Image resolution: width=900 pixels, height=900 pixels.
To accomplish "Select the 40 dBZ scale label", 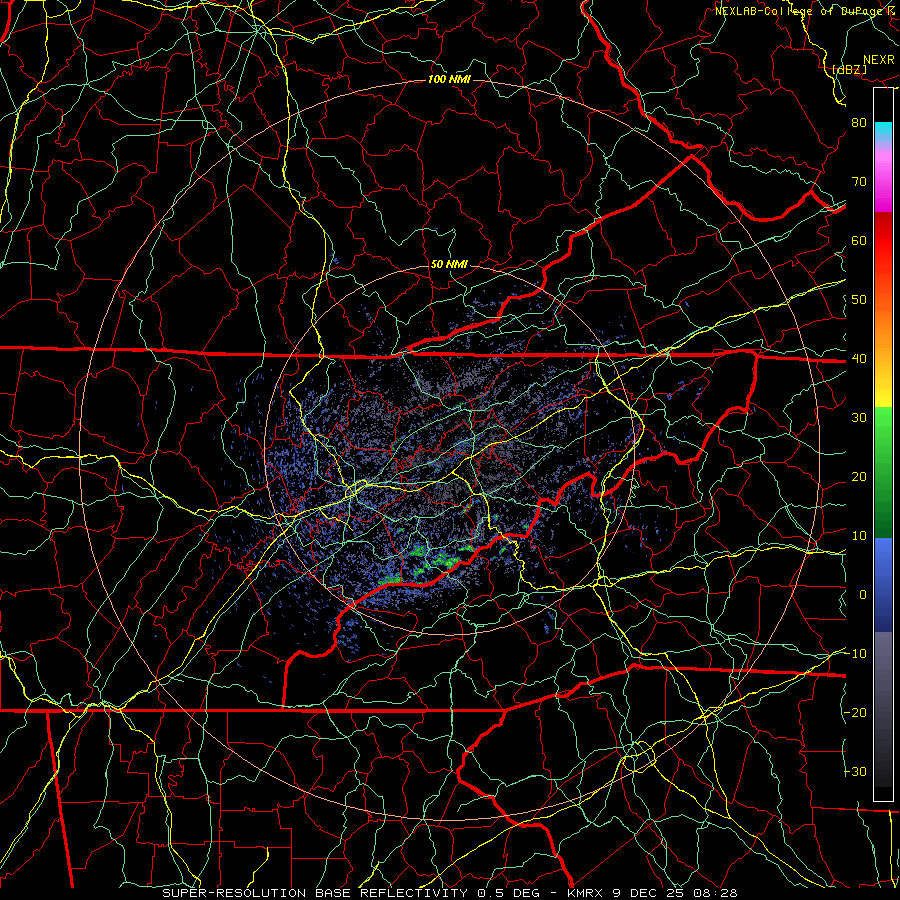I will coord(859,359).
